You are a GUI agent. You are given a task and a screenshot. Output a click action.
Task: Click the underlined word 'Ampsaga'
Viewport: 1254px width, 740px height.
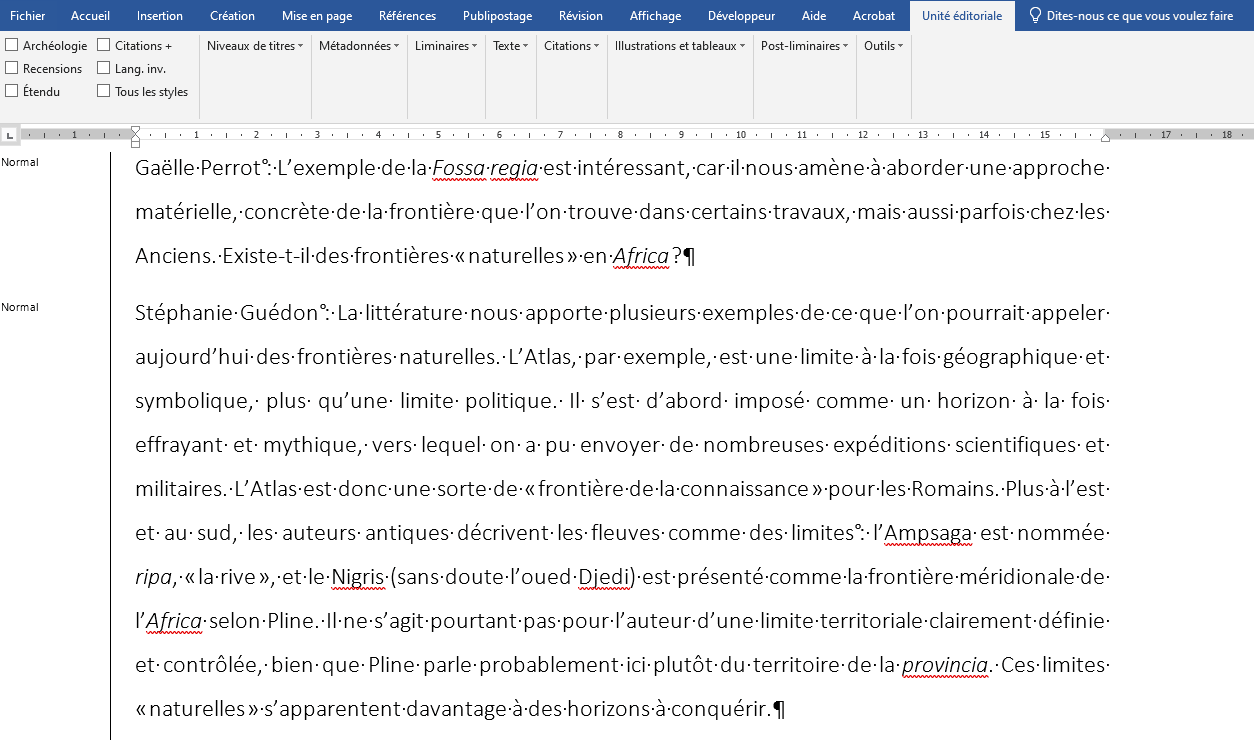(x=929, y=533)
